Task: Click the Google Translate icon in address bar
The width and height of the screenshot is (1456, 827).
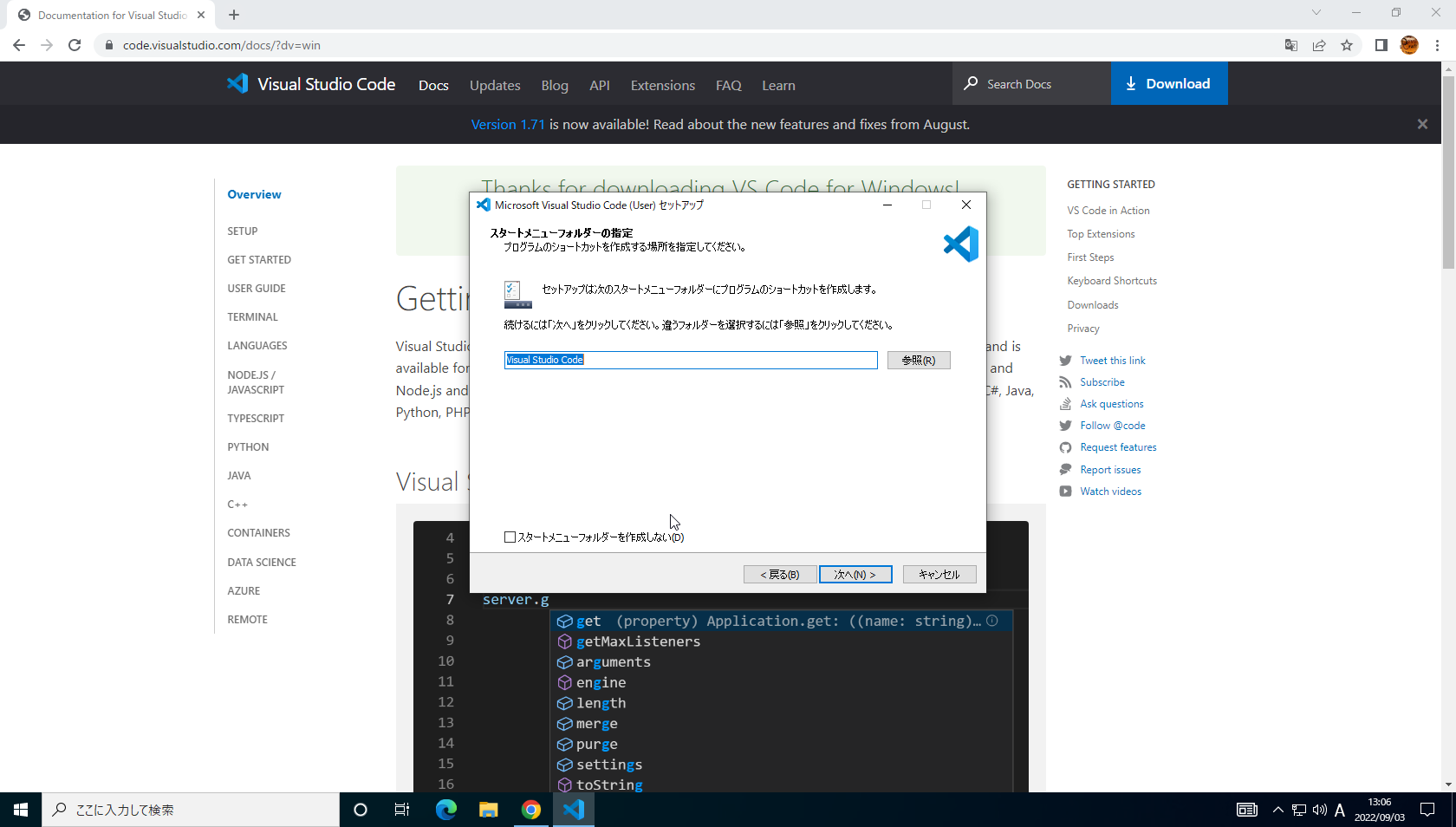Action: pyautogui.click(x=1291, y=45)
